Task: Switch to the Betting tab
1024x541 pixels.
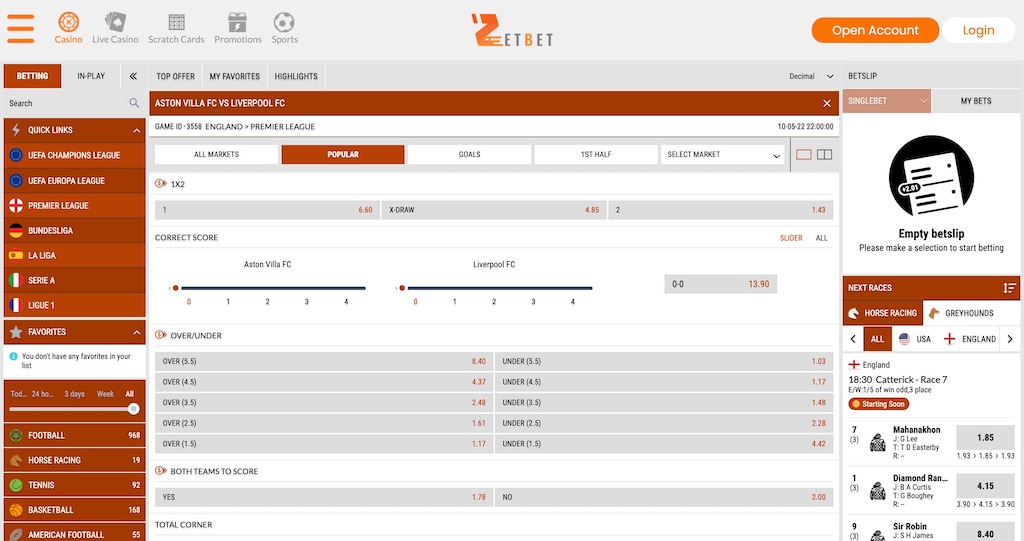Action: (x=33, y=76)
